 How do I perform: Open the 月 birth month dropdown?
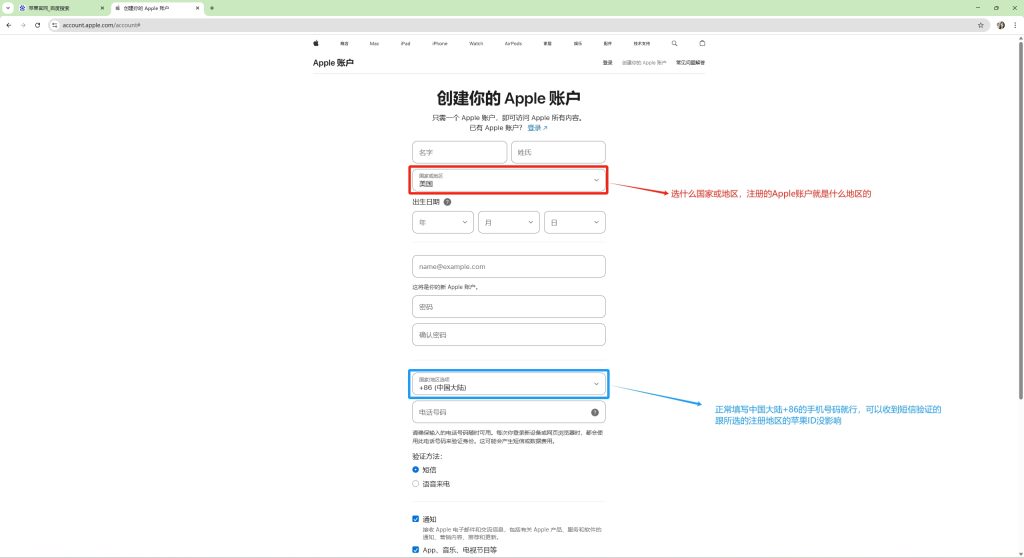pos(509,222)
